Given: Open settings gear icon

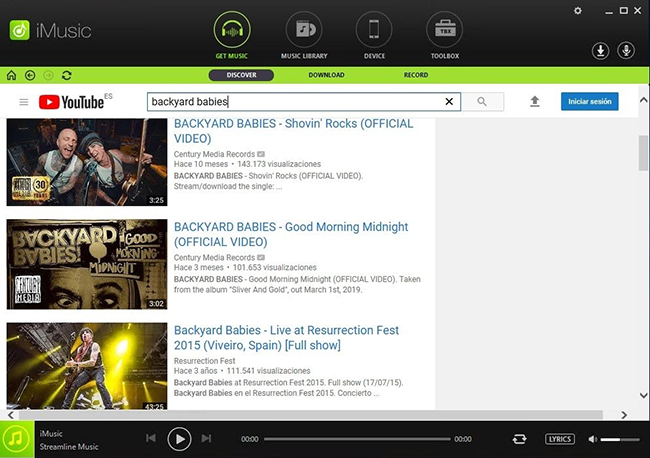Looking at the screenshot, I should click(x=577, y=11).
